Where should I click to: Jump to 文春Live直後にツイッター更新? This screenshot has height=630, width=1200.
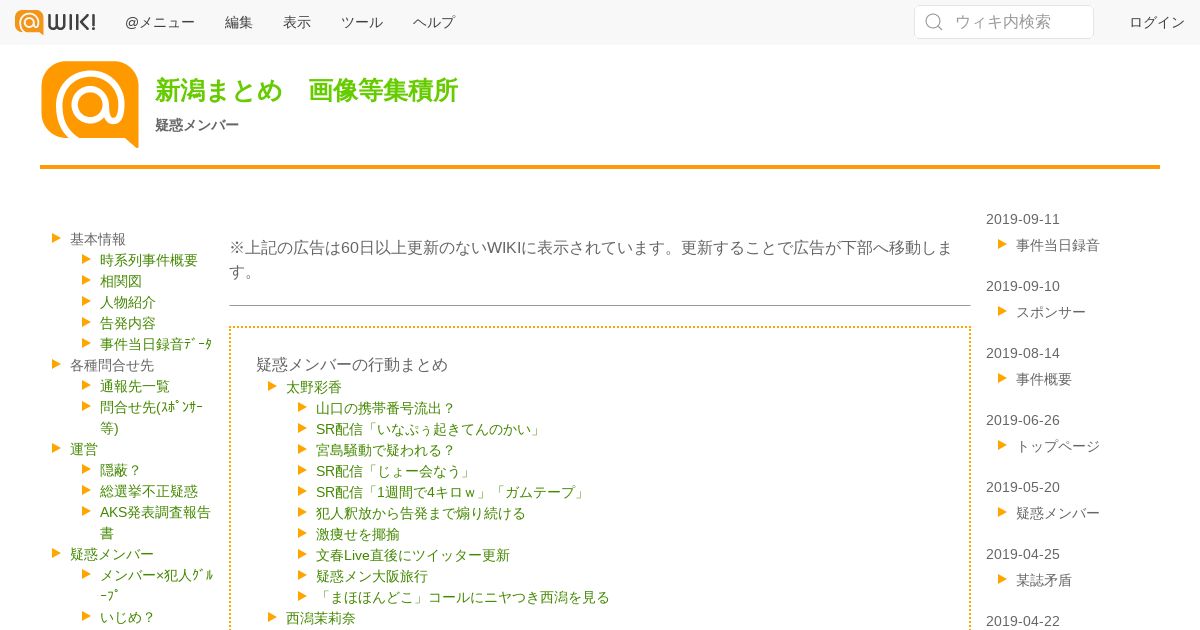tap(413, 555)
